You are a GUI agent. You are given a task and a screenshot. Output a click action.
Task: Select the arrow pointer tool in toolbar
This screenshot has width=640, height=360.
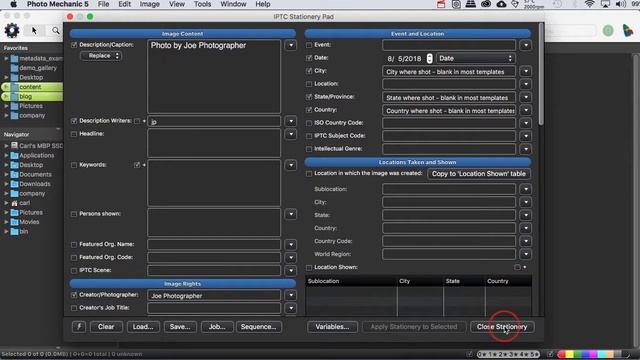point(34,31)
